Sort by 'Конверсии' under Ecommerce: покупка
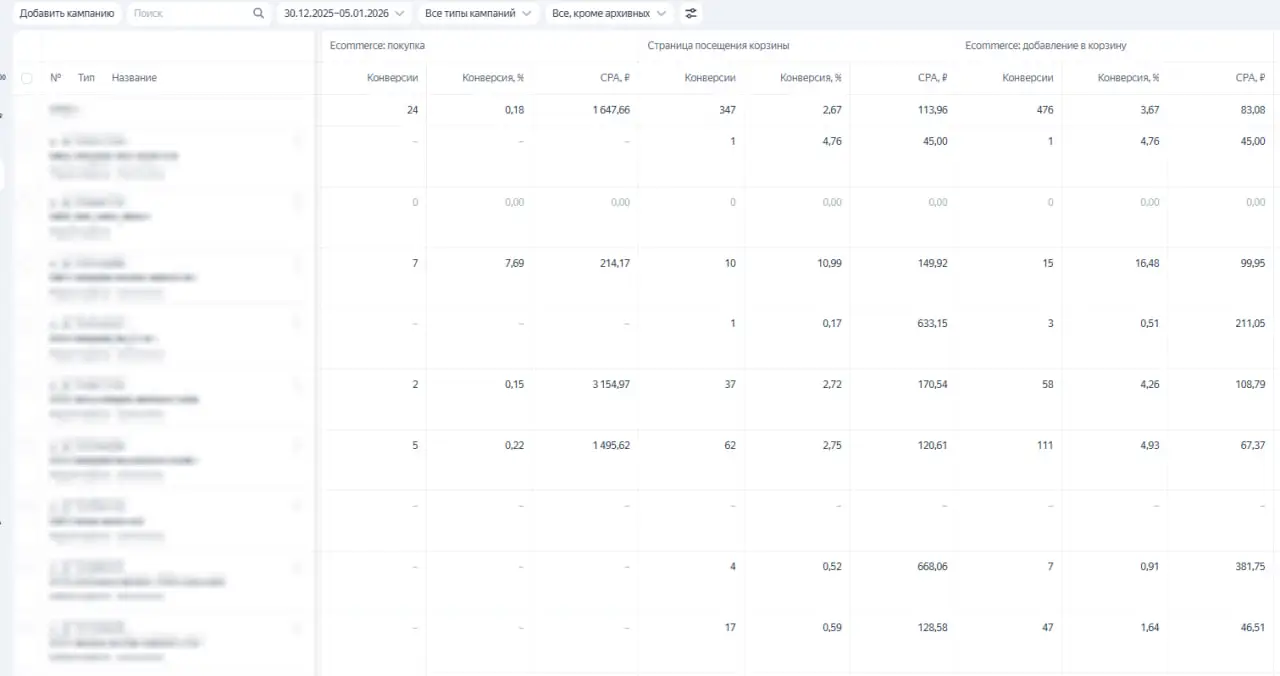1280x676 pixels. pos(392,78)
